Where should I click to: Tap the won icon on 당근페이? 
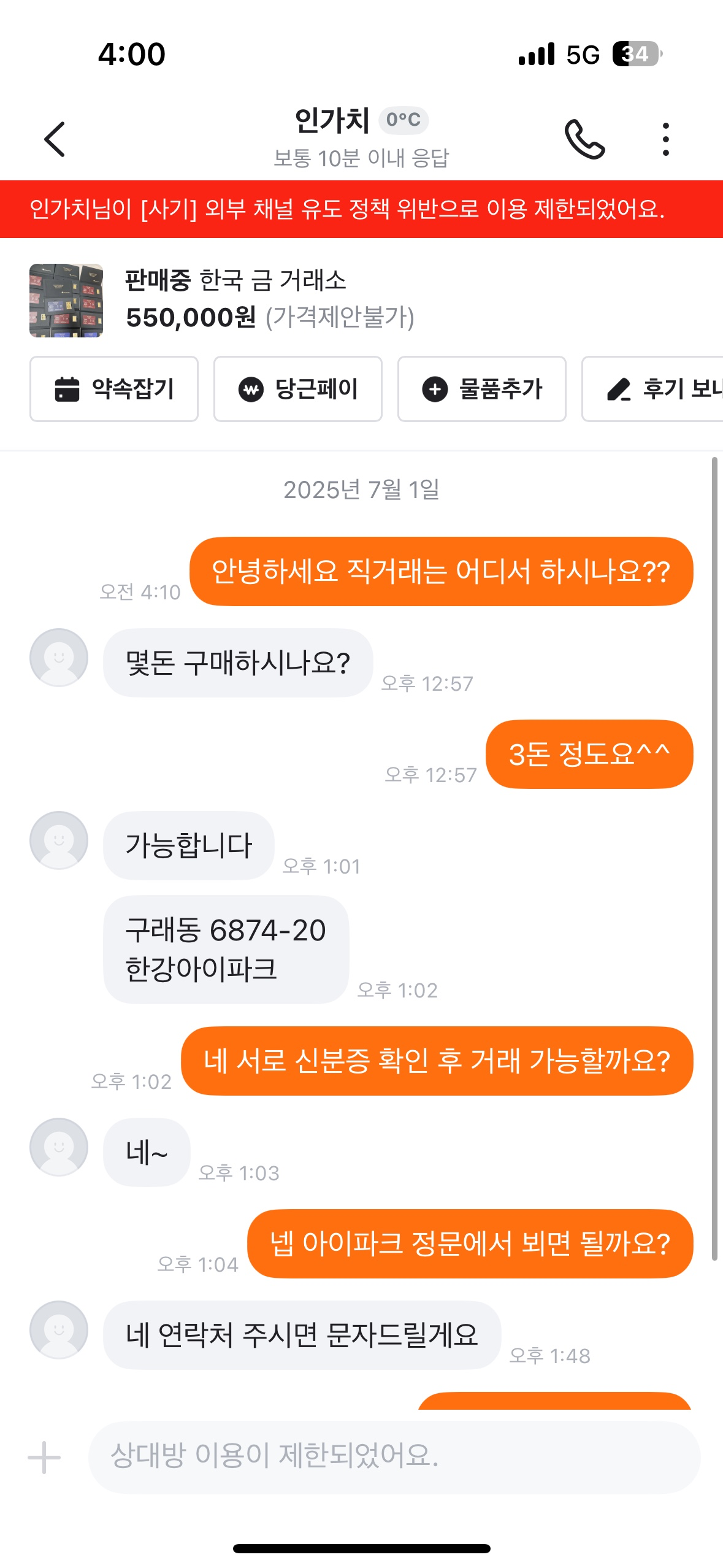[x=251, y=389]
